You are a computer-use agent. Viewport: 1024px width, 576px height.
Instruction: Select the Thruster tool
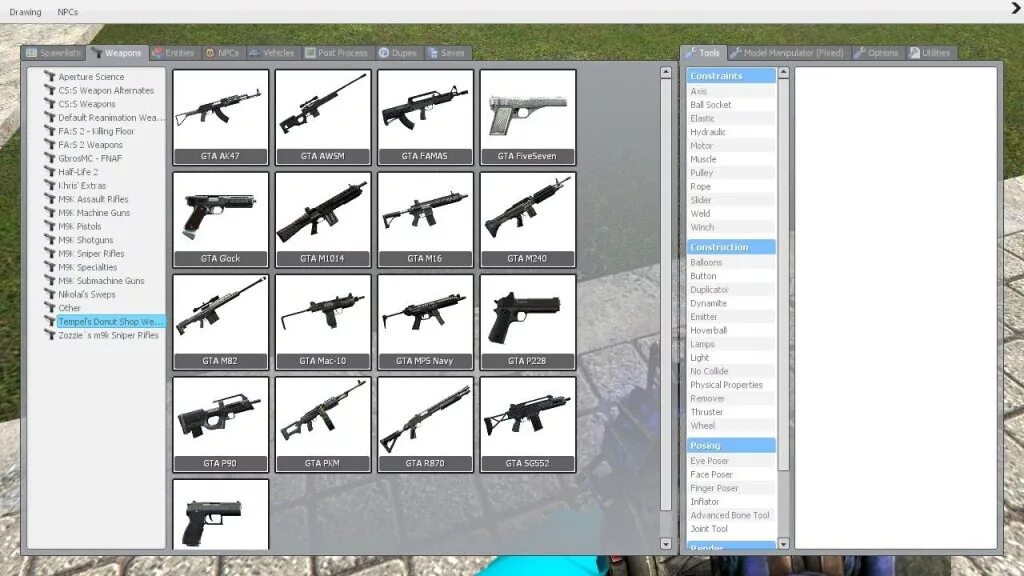click(731, 412)
